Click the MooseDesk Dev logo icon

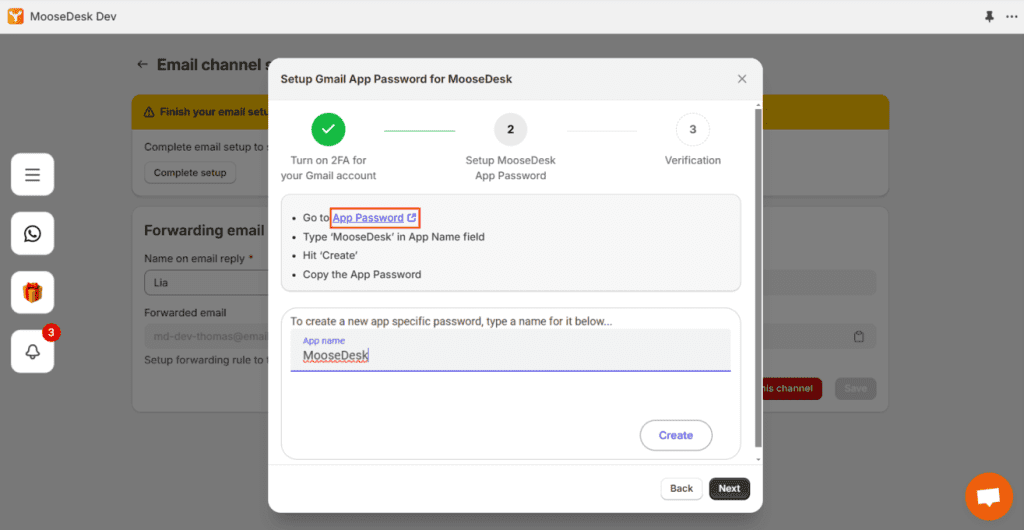pos(16,16)
